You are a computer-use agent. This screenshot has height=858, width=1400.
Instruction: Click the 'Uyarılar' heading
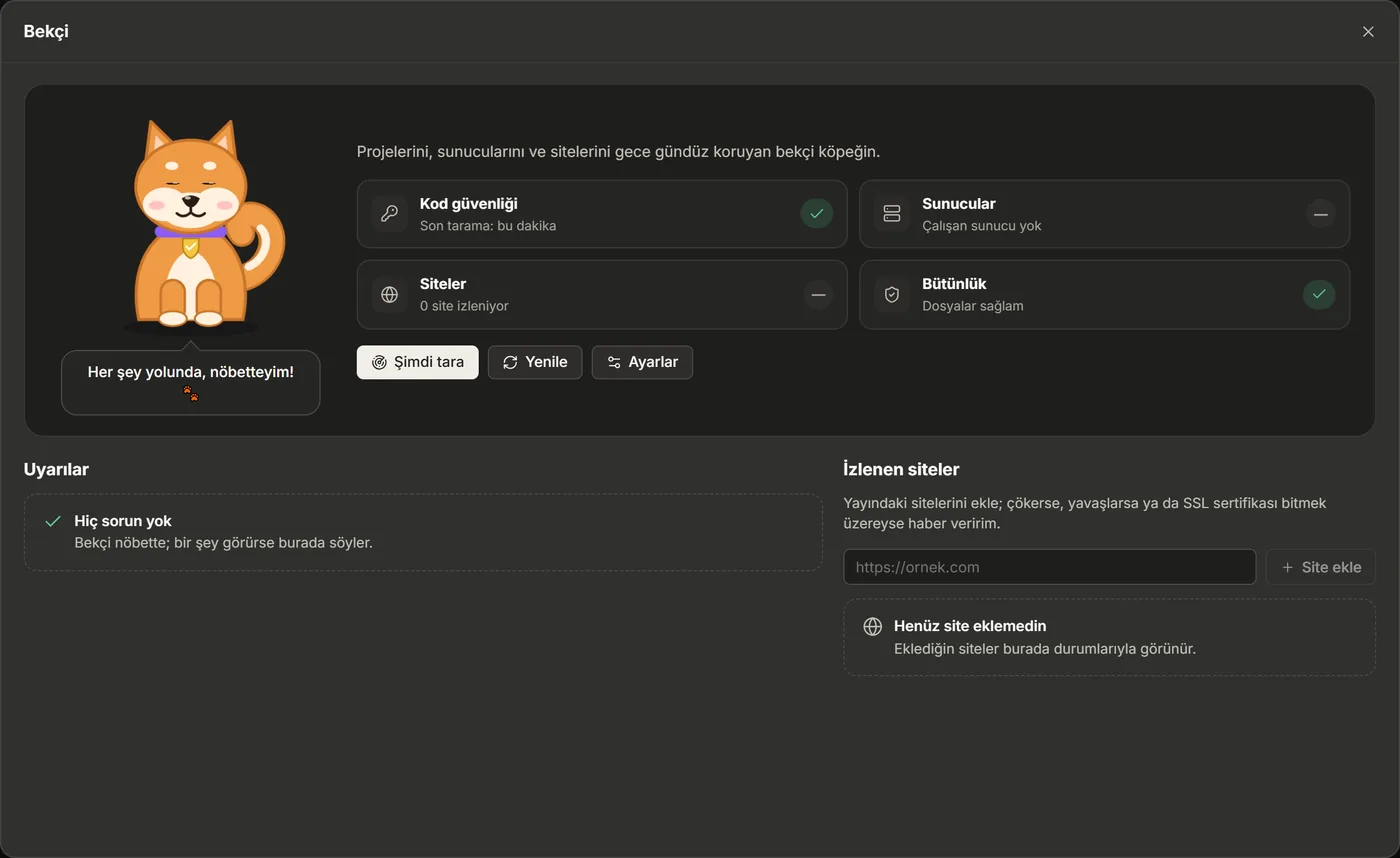[56, 469]
